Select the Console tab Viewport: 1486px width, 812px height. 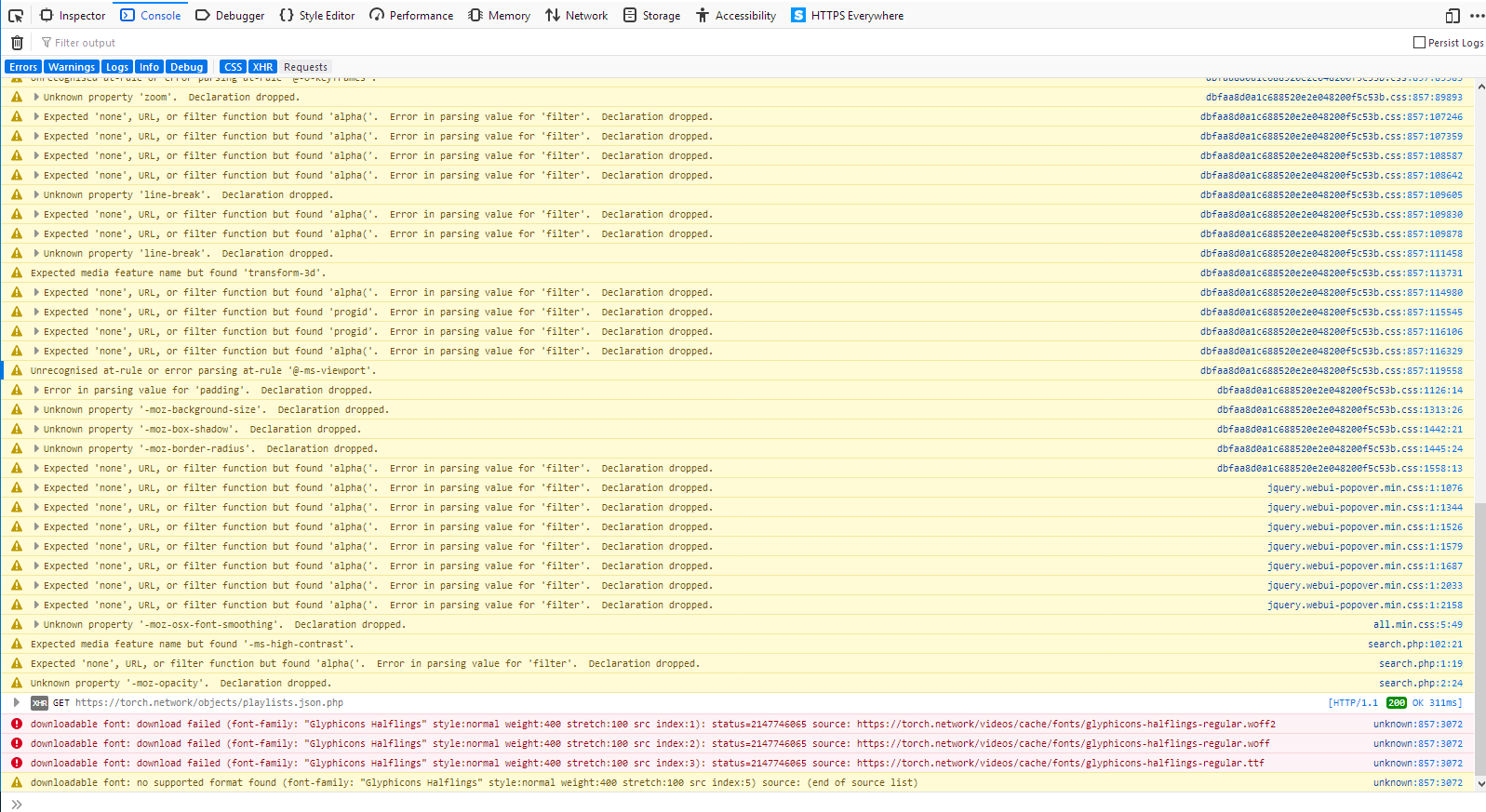pos(151,16)
